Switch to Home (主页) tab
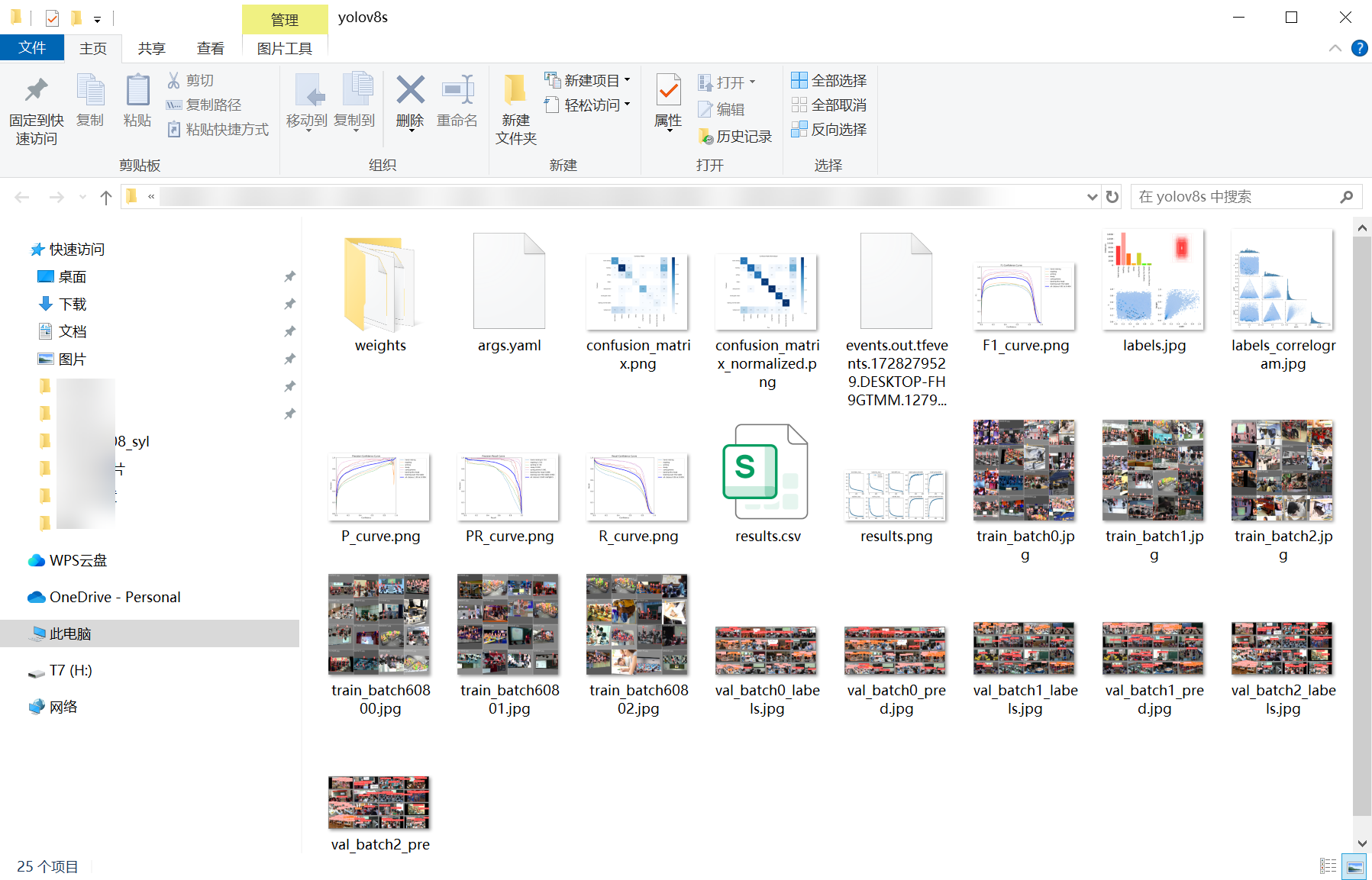The height and width of the screenshot is (880, 1372). [x=93, y=48]
